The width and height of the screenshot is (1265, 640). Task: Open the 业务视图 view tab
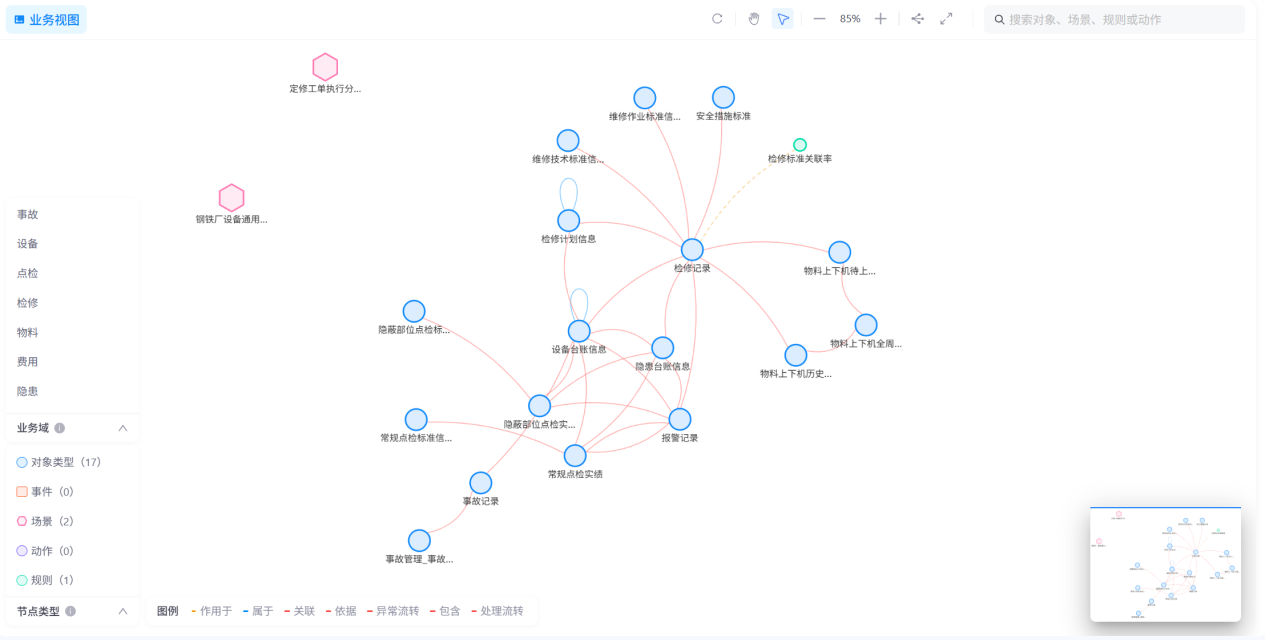46,19
